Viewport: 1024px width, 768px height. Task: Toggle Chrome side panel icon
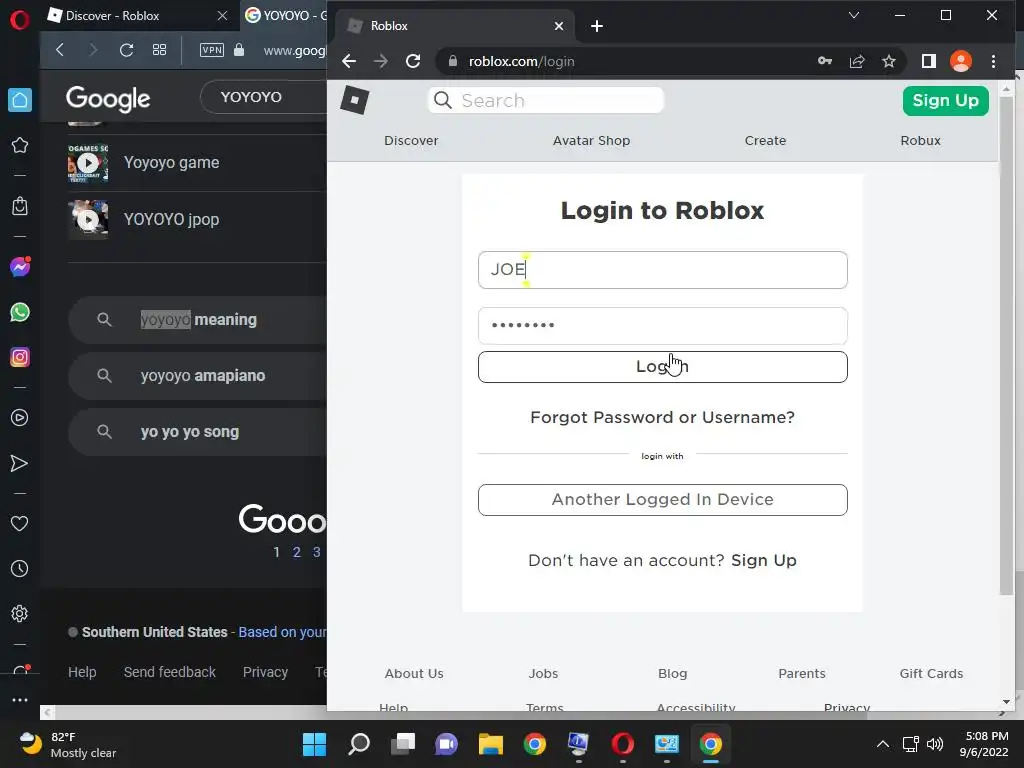coord(929,61)
